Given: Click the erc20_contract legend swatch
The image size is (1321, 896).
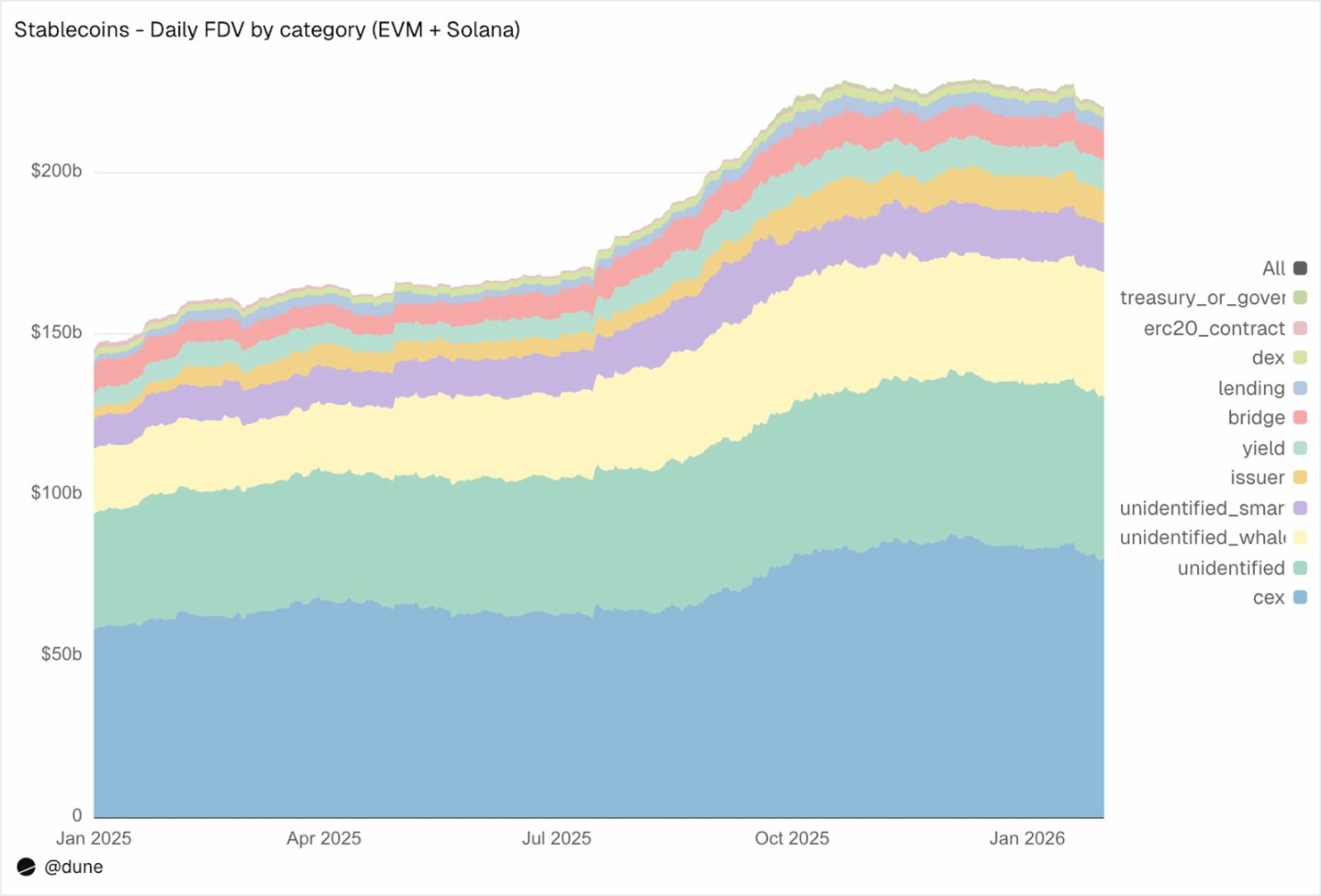Looking at the screenshot, I should point(1300,328).
